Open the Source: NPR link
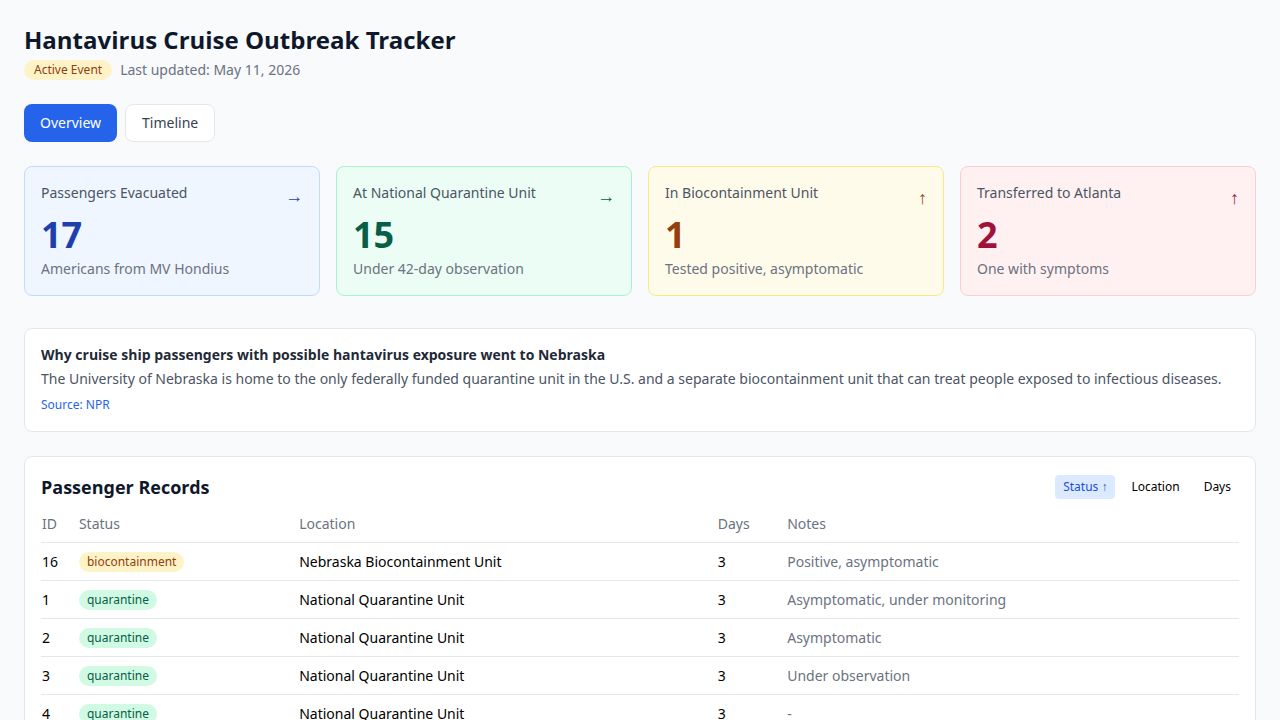The height and width of the screenshot is (720, 1280). point(75,404)
